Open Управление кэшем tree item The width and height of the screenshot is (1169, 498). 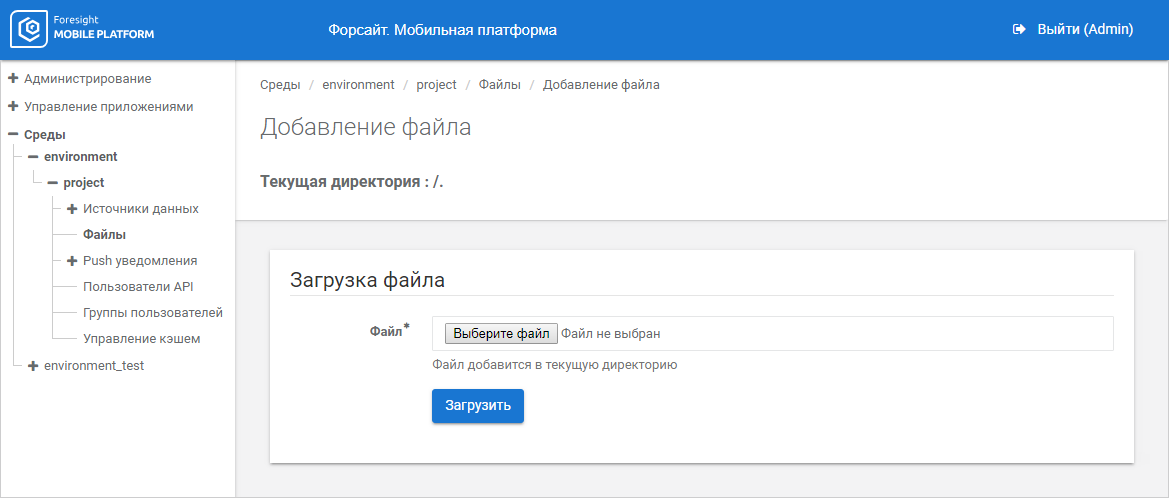click(x=141, y=339)
